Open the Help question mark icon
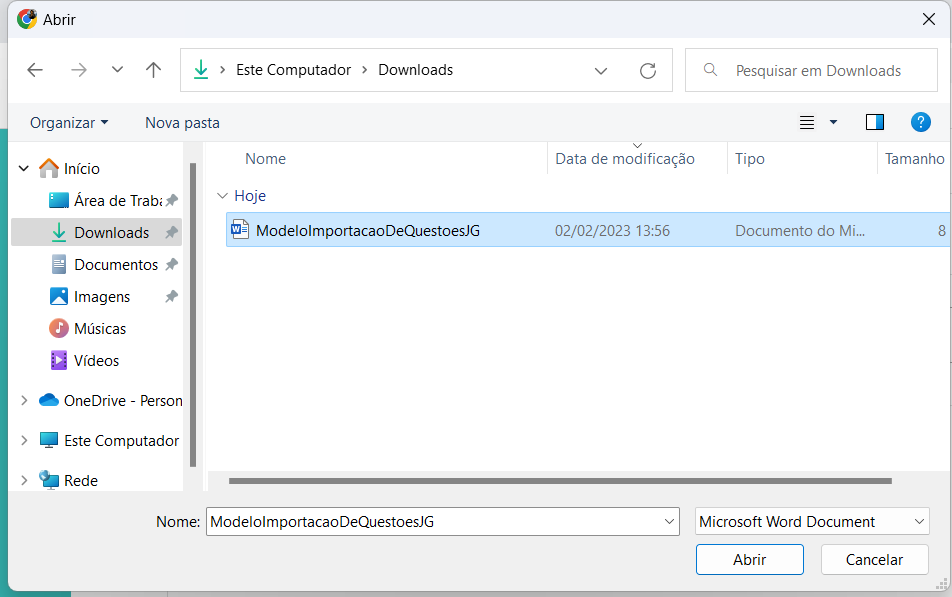 [x=921, y=122]
